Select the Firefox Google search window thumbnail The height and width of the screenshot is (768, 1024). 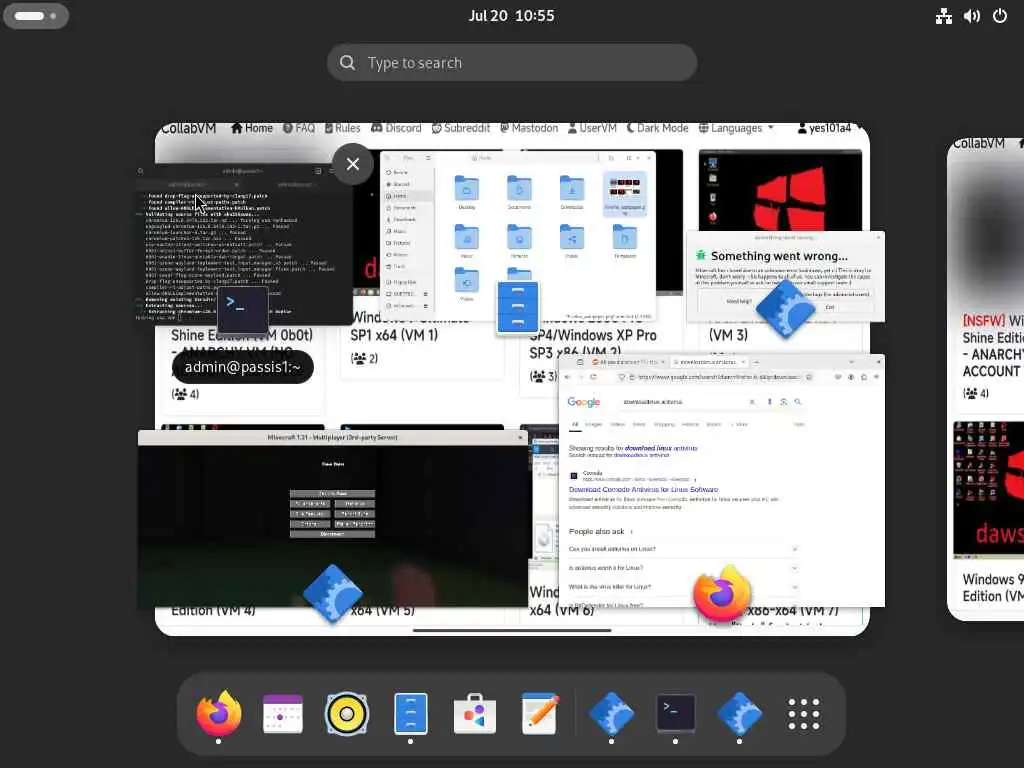coord(722,481)
